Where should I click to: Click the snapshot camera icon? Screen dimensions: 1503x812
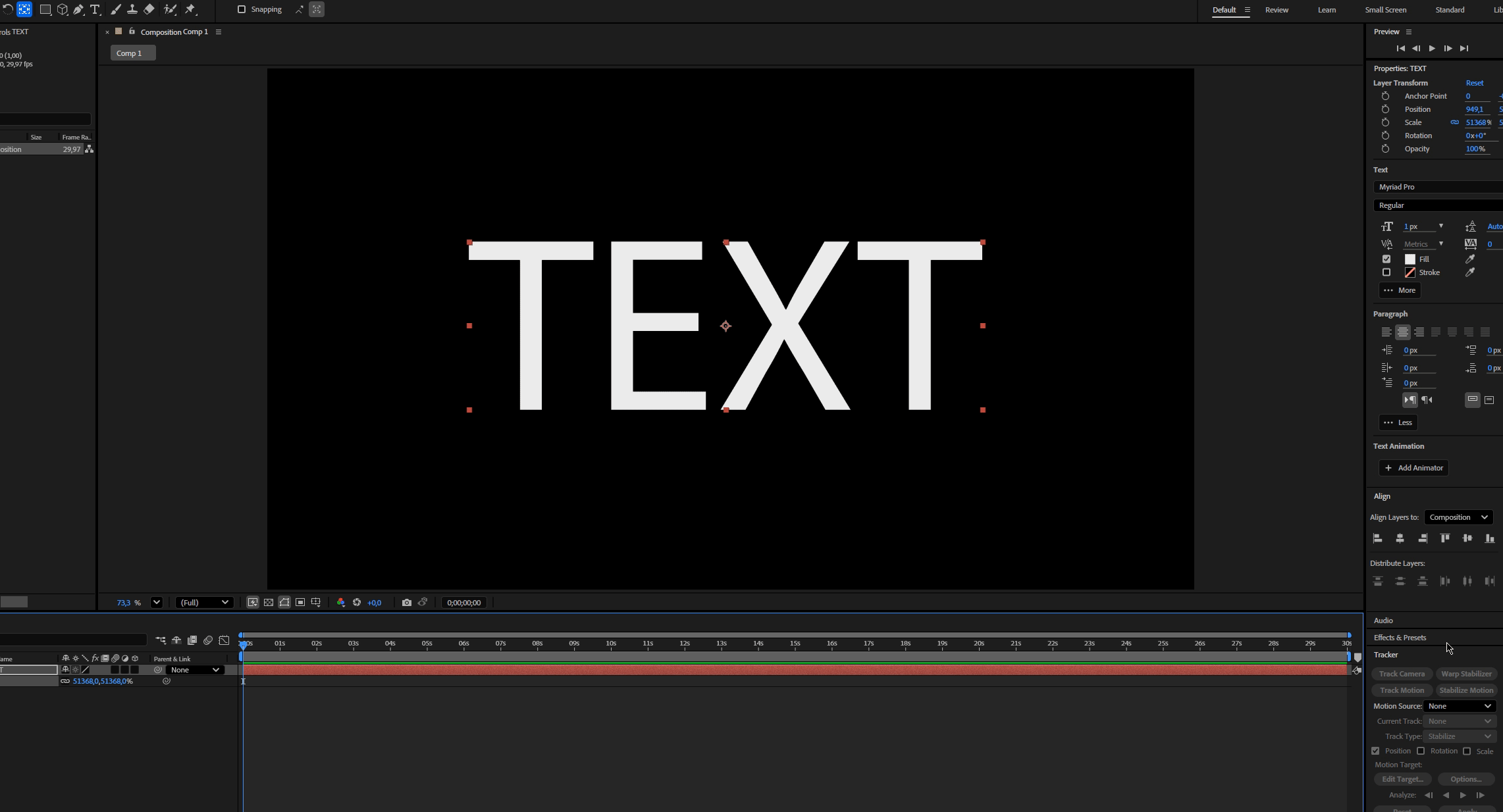tap(406, 602)
